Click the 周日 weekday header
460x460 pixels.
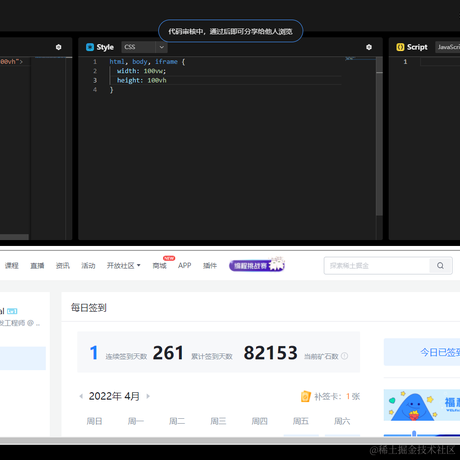94,421
